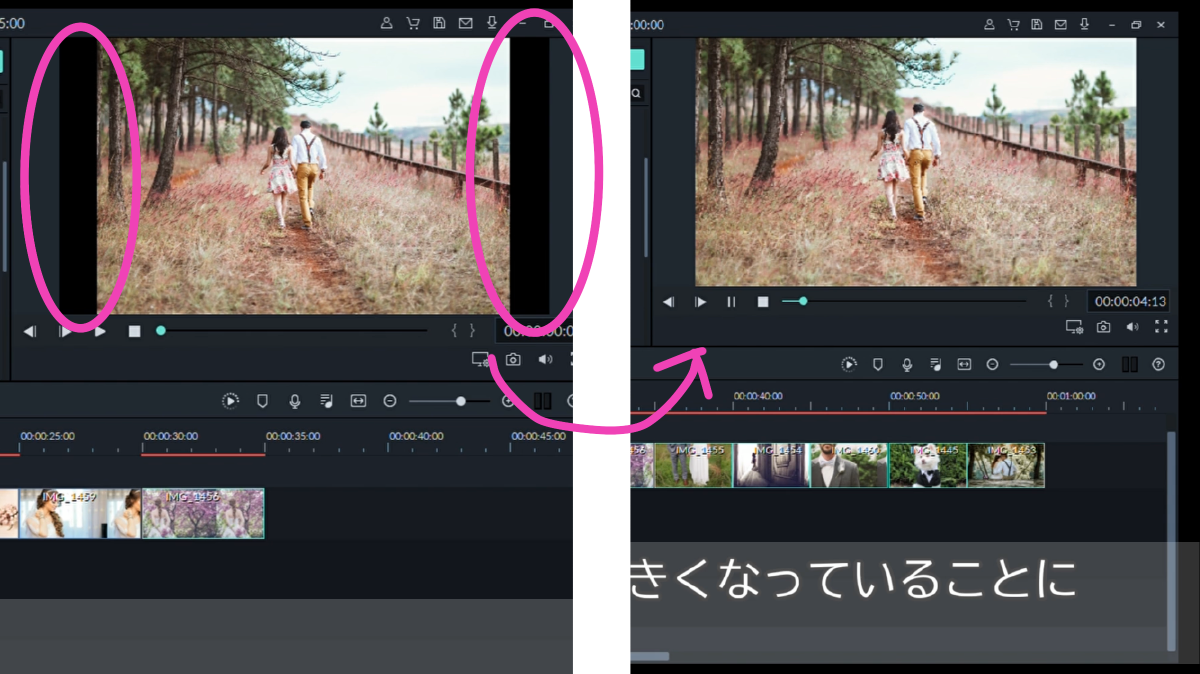Image resolution: width=1200 pixels, height=674 pixels.
Task: Open display settings in right preview panel
Action: pyautogui.click(x=1074, y=327)
